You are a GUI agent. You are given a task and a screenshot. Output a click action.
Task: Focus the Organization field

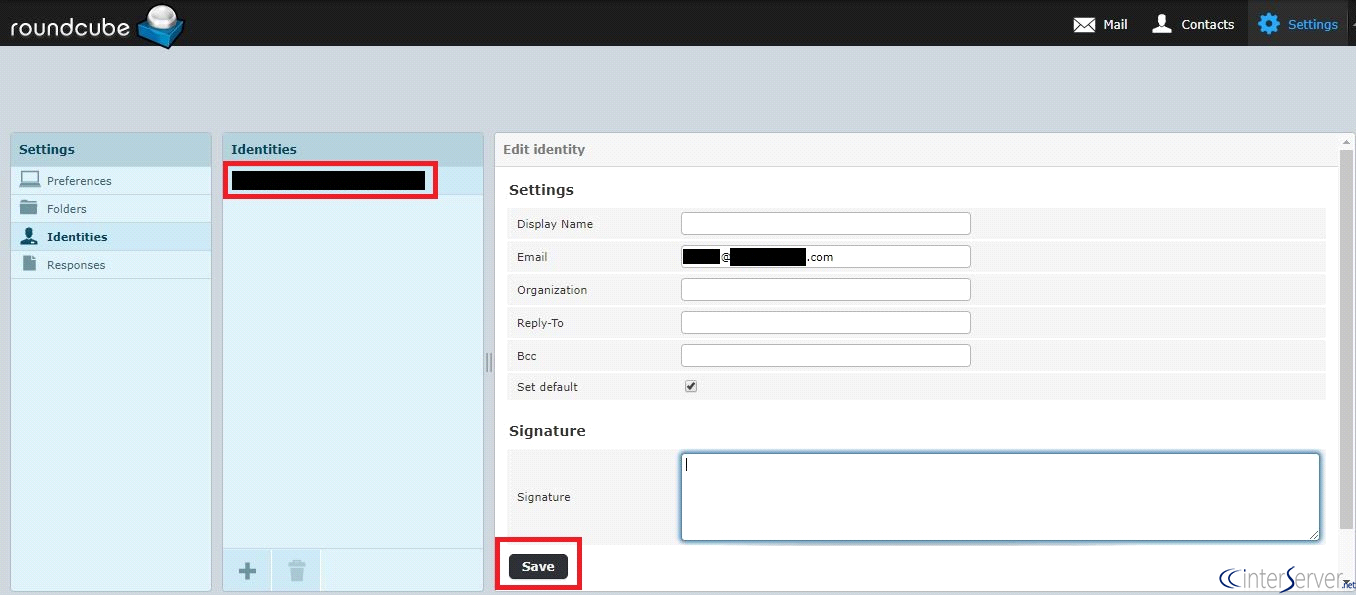(x=826, y=290)
